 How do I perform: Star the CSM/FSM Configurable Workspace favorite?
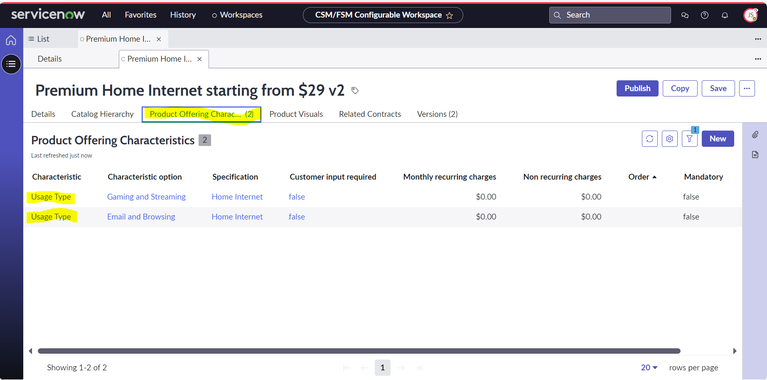coord(450,16)
